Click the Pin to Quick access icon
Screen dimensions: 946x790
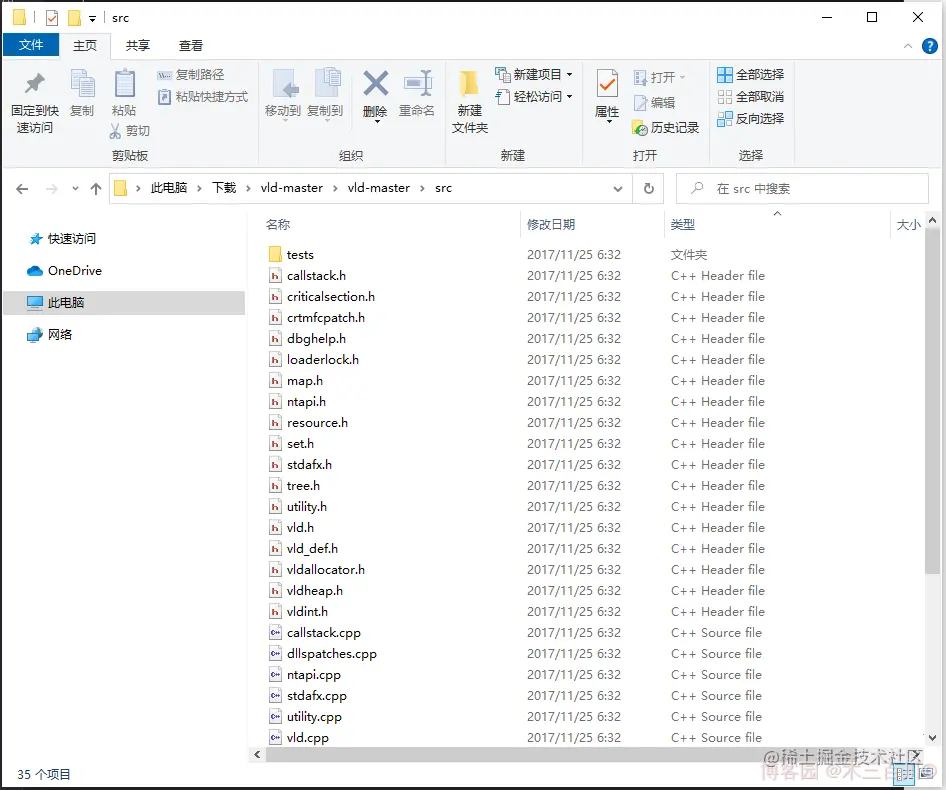[34, 84]
